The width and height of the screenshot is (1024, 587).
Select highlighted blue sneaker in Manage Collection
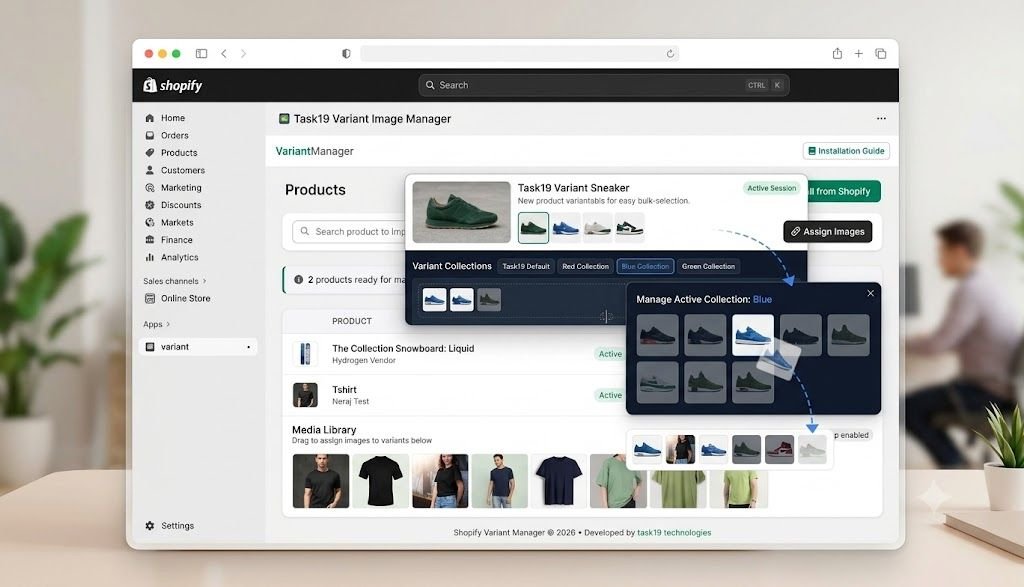[x=753, y=335]
